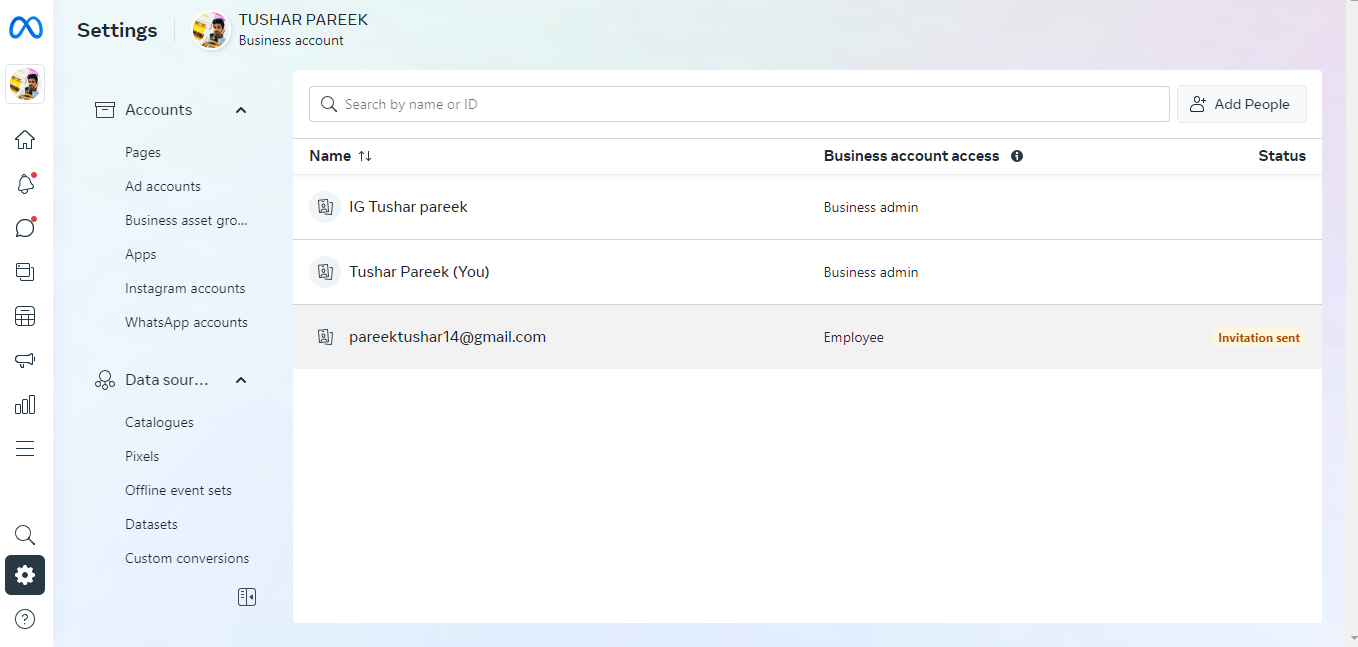Open Ad accounts in the settings menu

click(x=163, y=186)
